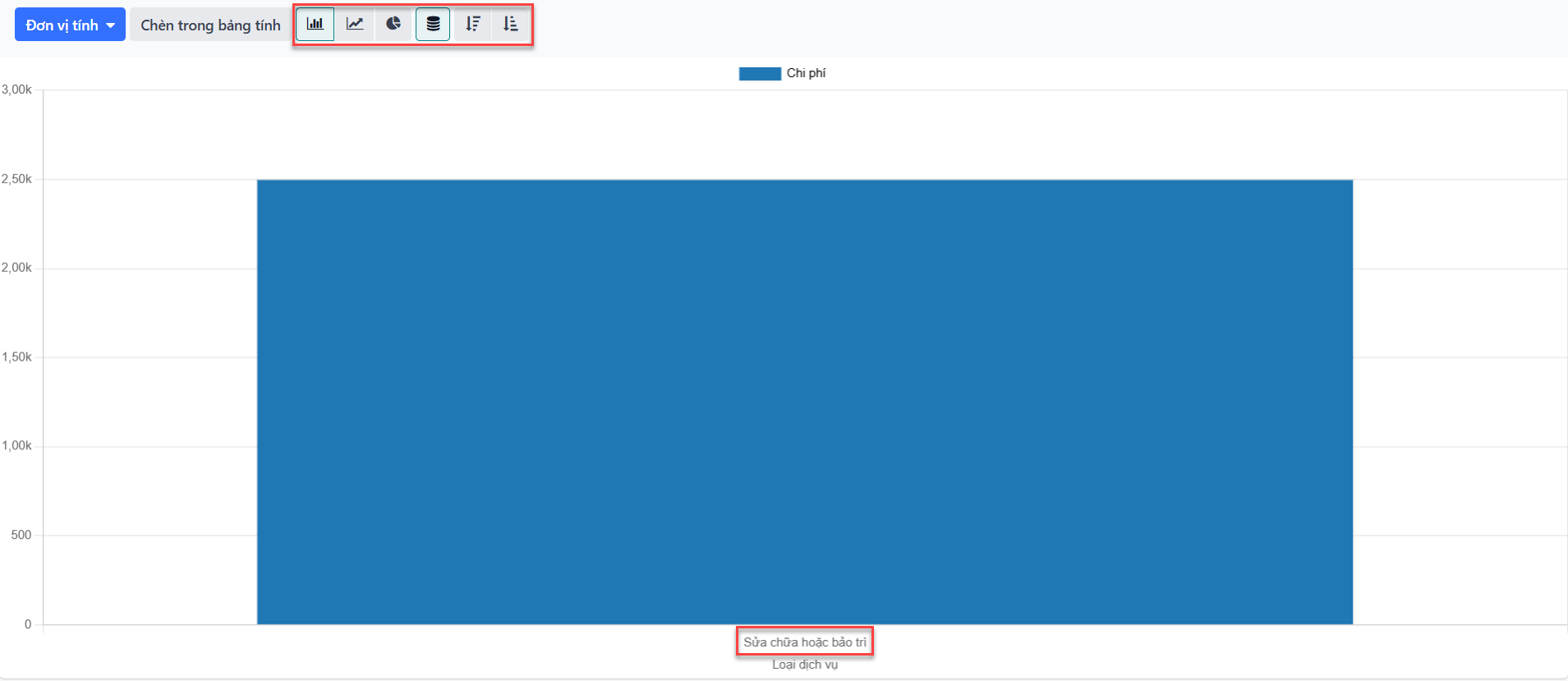Viewport: 1568px width, 681px height.
Task: Click the 2,00k y-axis value
Action: point(16,268)
